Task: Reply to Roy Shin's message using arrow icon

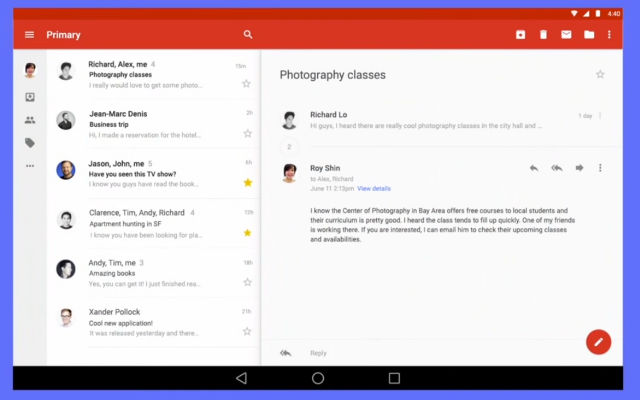Action: point(534,168)
